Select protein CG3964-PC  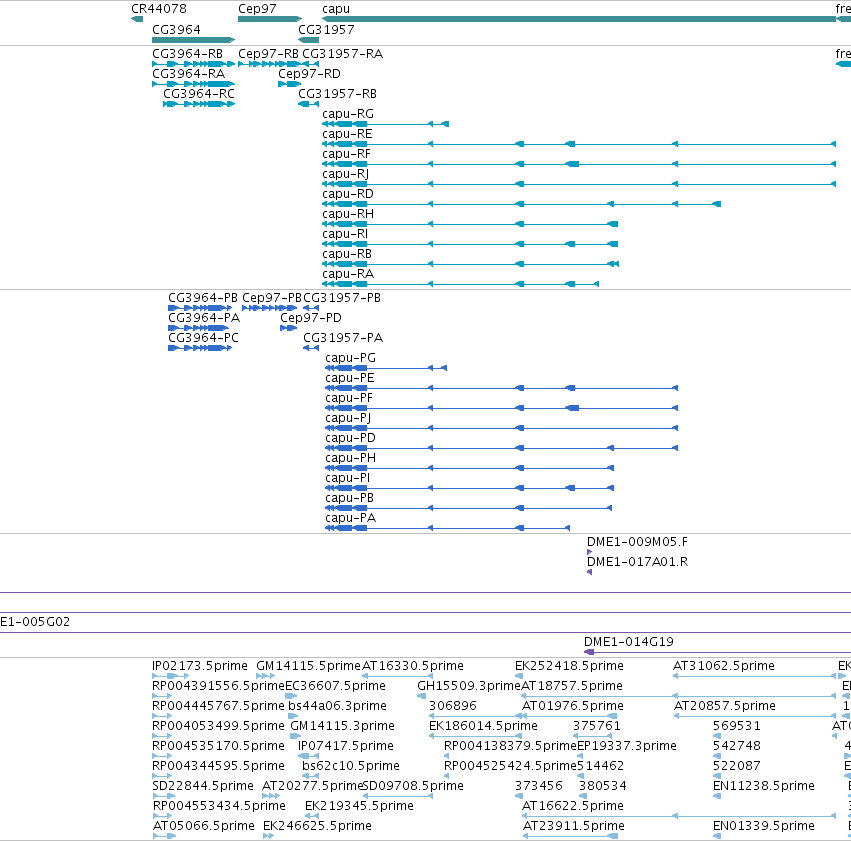[200, 348]
